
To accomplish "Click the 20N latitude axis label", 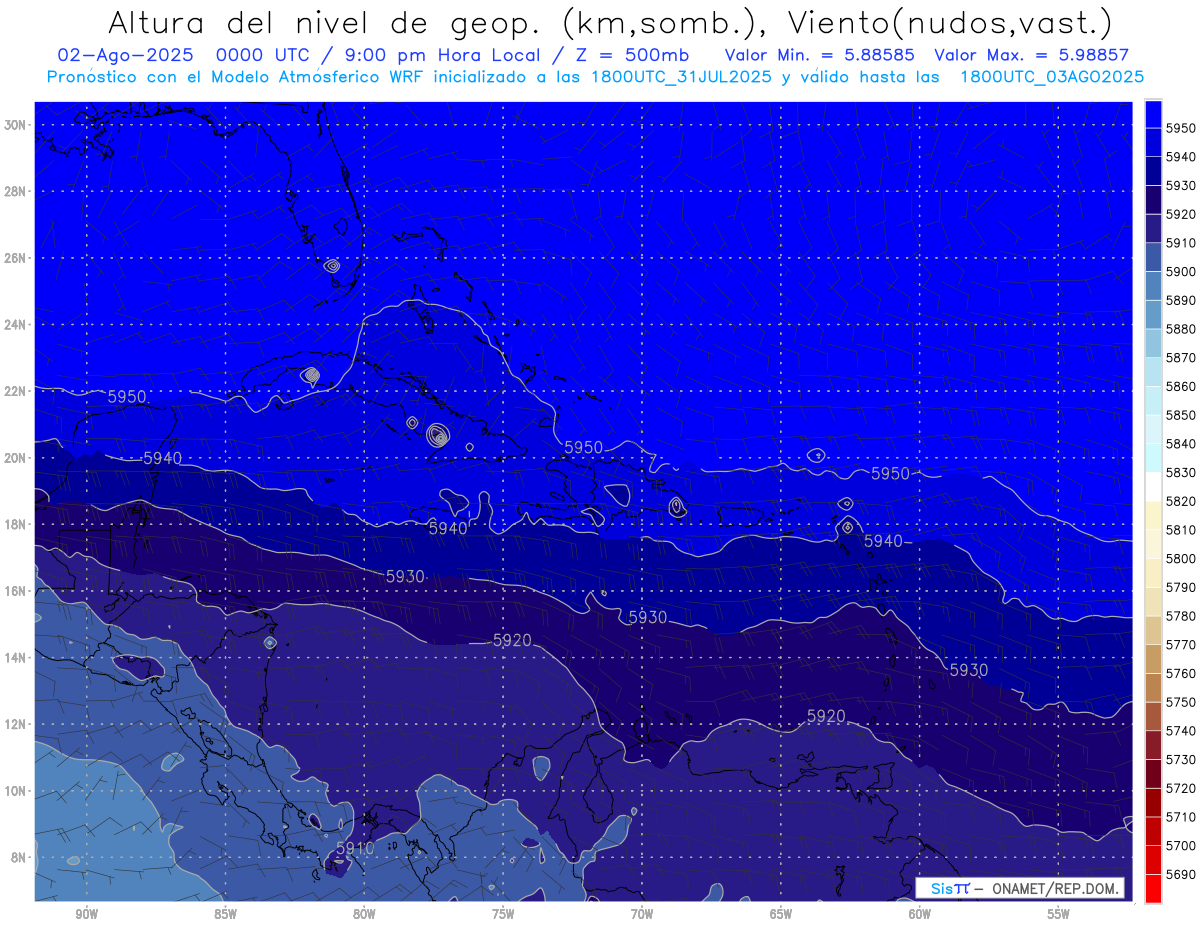I will click(15, 458).
